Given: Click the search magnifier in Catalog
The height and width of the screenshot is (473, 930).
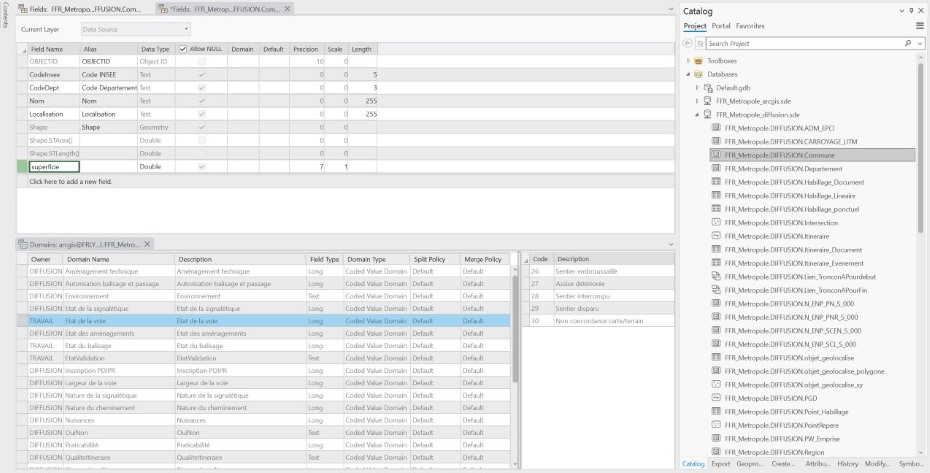Looking at the screenshot, I should [x=907, y=44].
